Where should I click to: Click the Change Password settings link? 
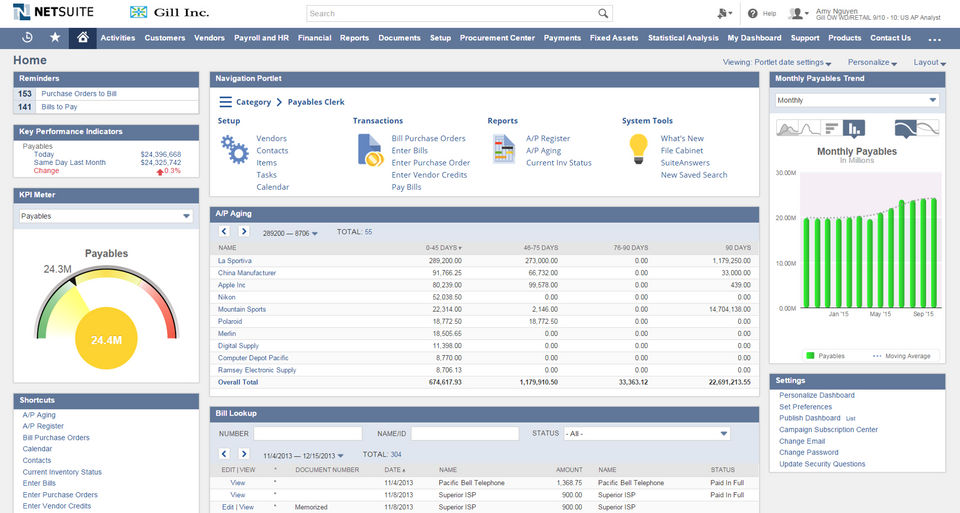pyautogui.click(x=809, y=453)
